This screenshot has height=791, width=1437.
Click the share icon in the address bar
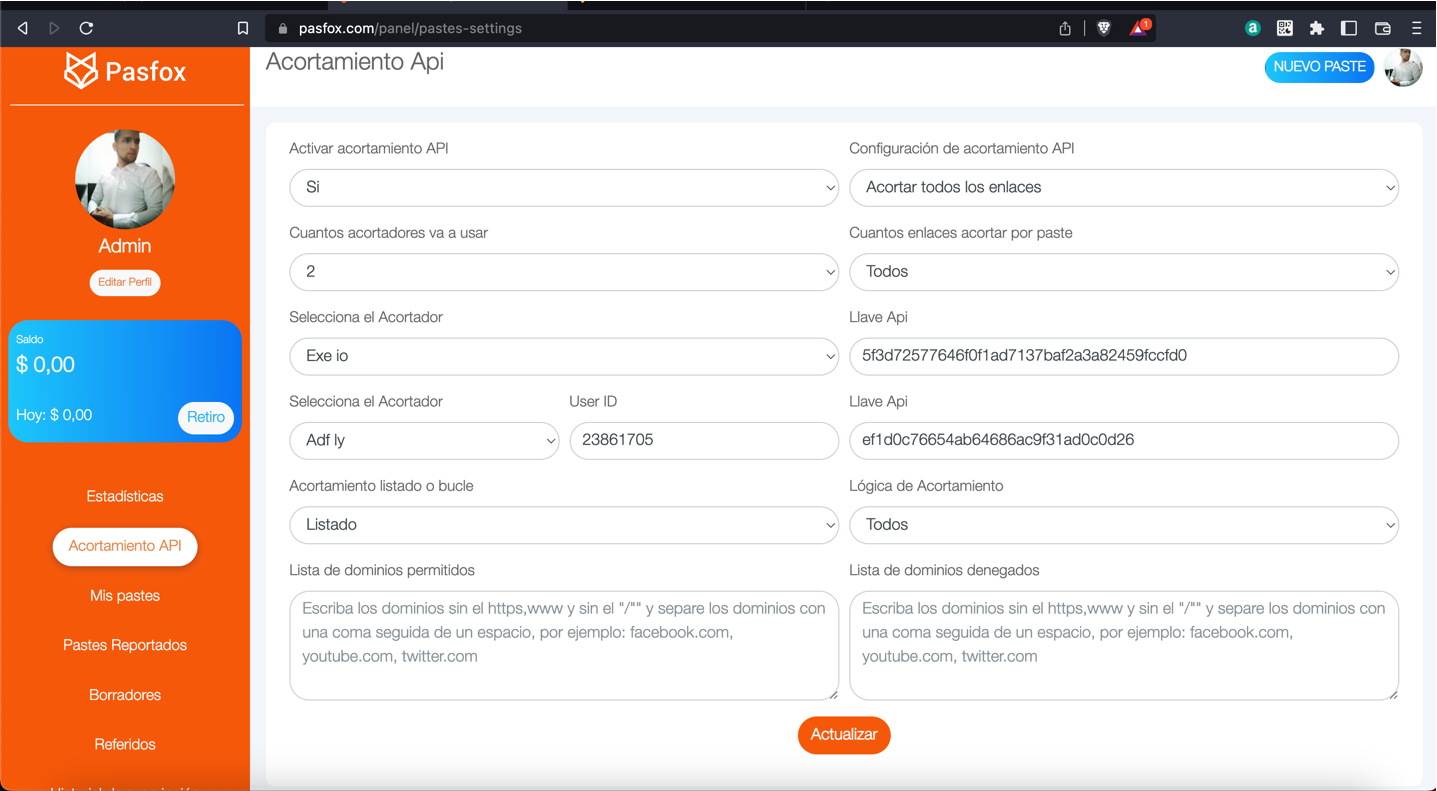tap(1065, 28)
